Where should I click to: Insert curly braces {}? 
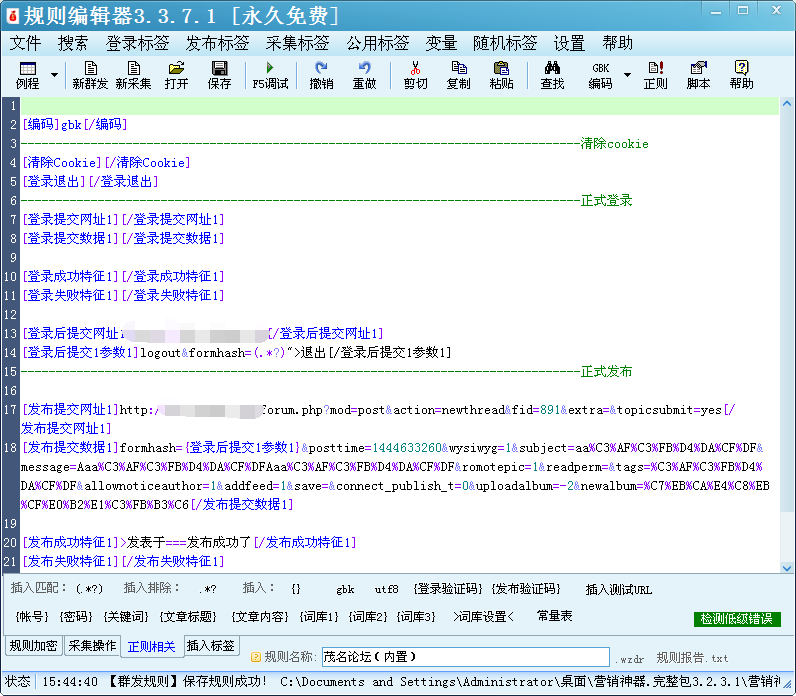pyautogui.click(x=296, y=589)
